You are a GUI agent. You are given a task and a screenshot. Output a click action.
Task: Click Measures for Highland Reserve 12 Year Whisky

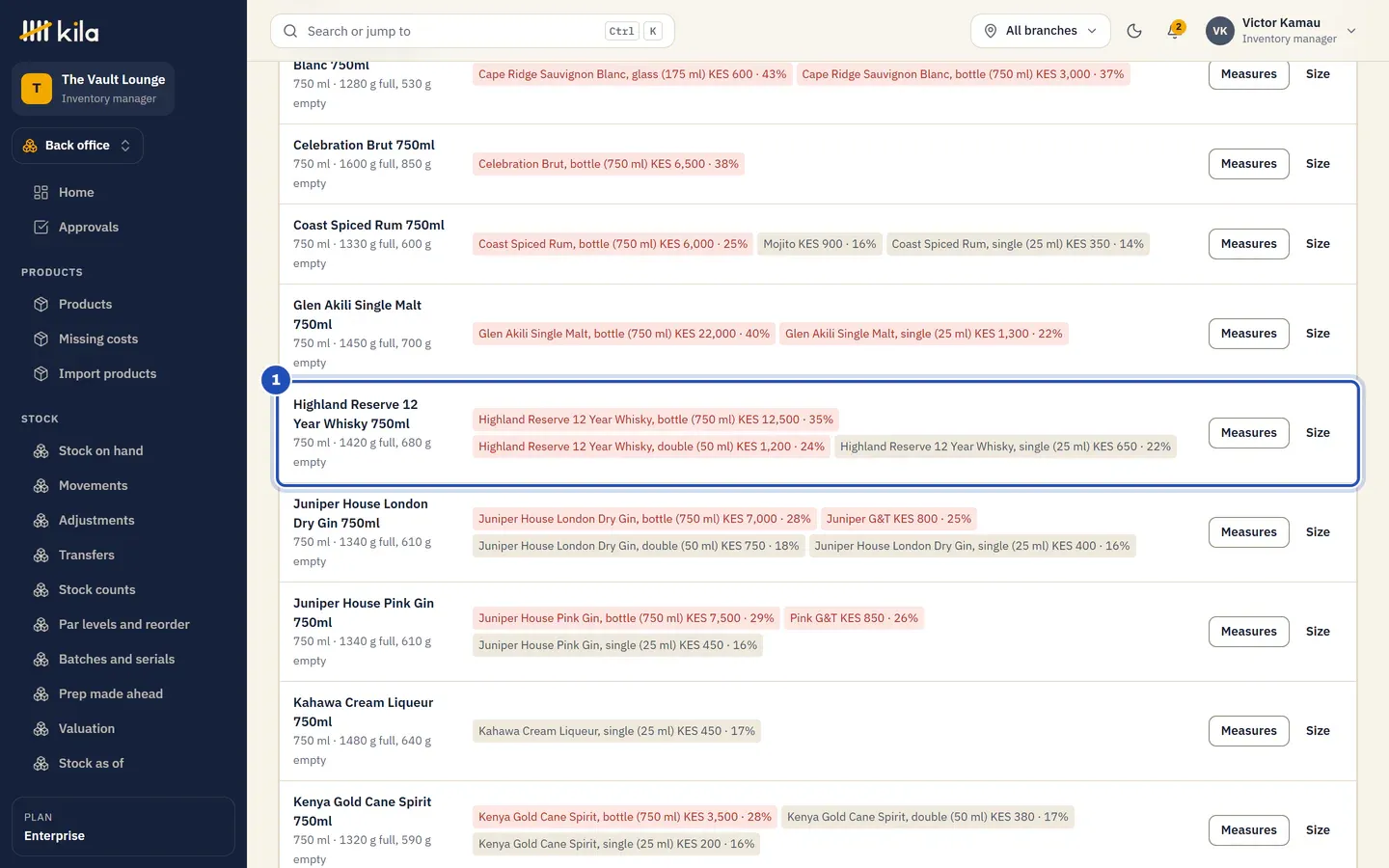click(x=1248, y=433)
